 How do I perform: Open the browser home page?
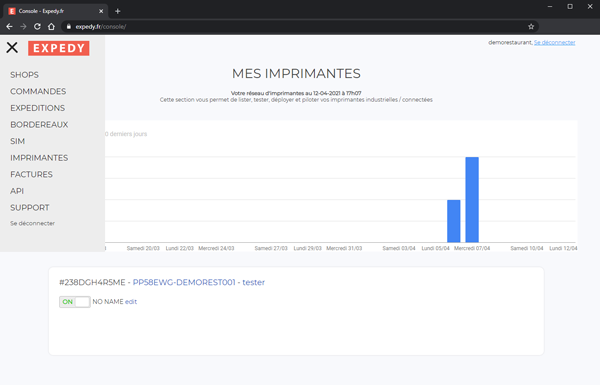51,26
